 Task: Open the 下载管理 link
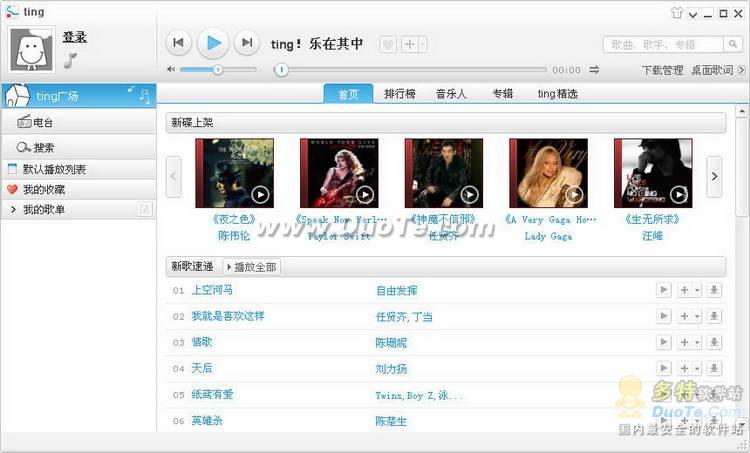(x=662, y=70)
